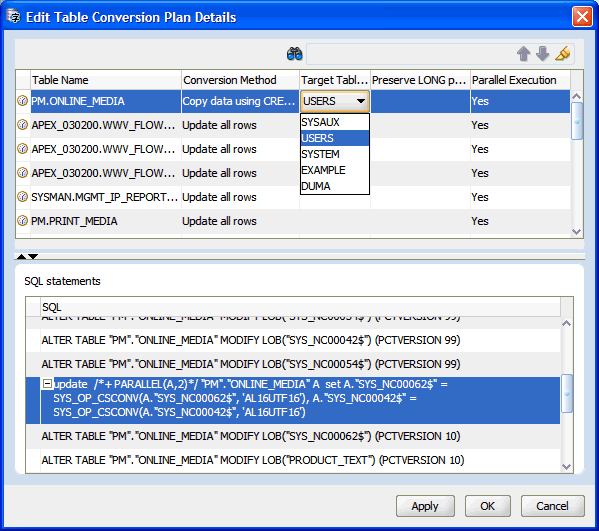This screenshot has width=599, height=531.
Task: Collapse the upper pane with the splitter up arrow
Action: 22,256
